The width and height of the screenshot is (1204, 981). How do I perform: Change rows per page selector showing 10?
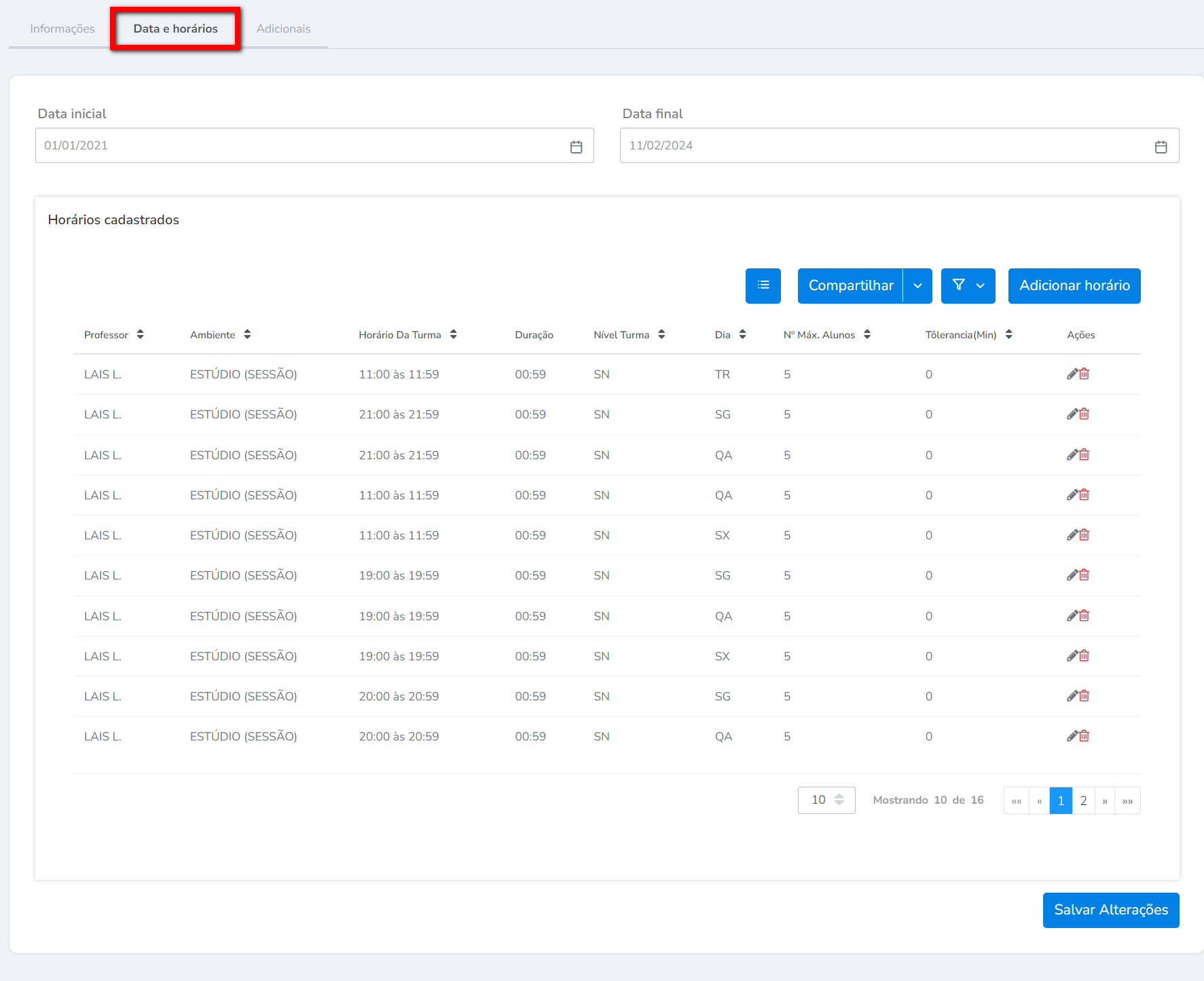[x=826, y=800]
